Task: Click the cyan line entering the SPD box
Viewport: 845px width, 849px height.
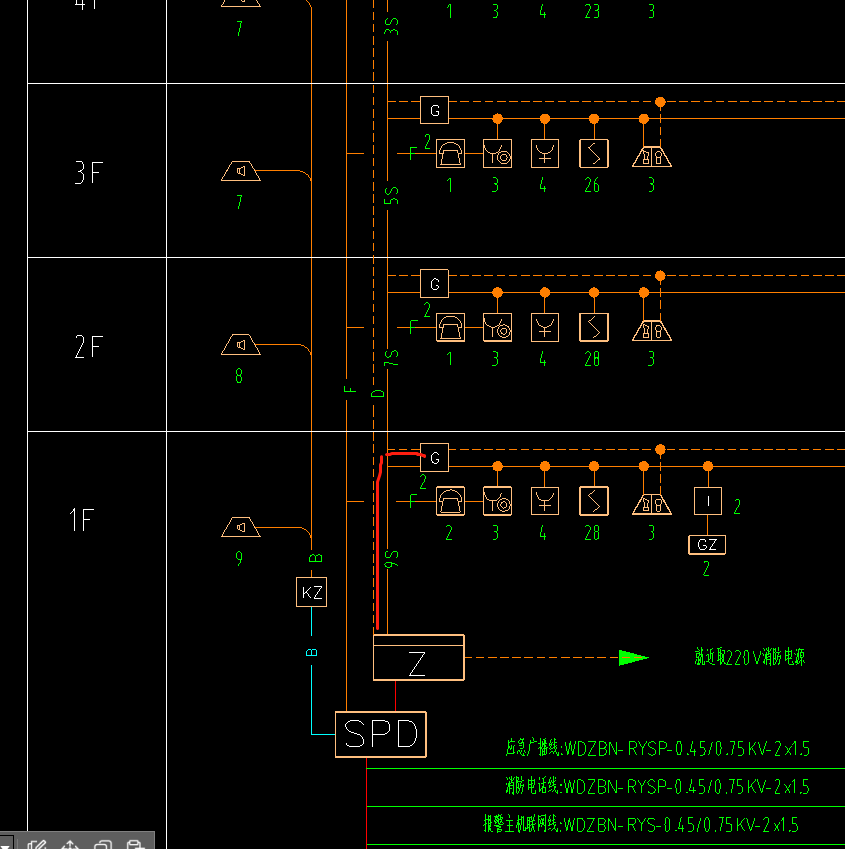Action: click(323, 734)
